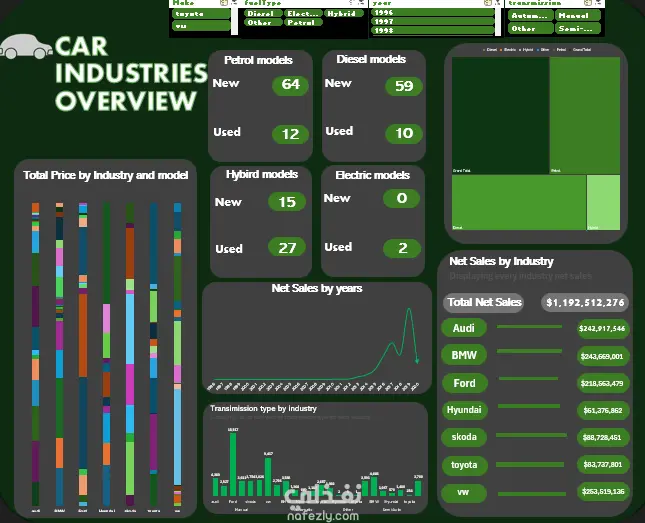This screenshot has width=645, height=523.
Task: Click the BMW net sales progress bar
Action: click(x=529, y=351)
